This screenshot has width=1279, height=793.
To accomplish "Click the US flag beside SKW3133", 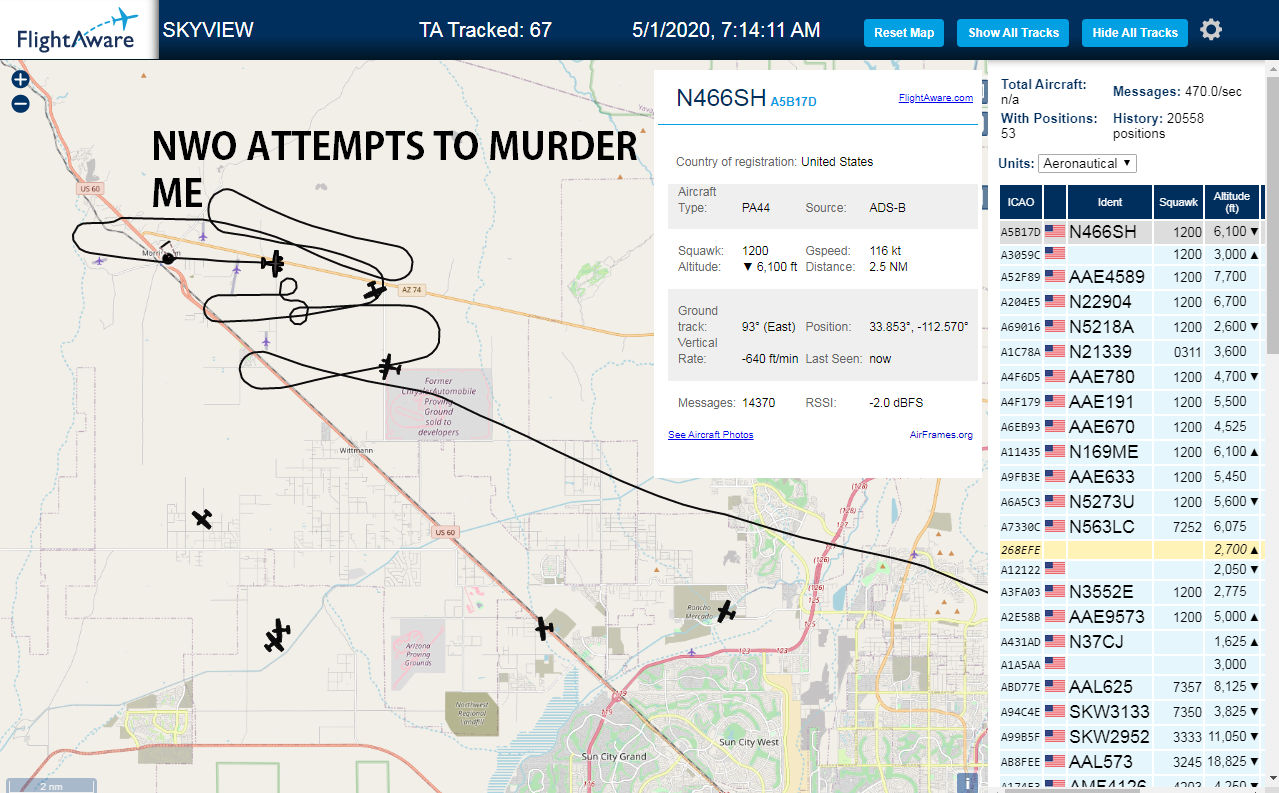I will pyautogui.click(x=1055, y=712).
